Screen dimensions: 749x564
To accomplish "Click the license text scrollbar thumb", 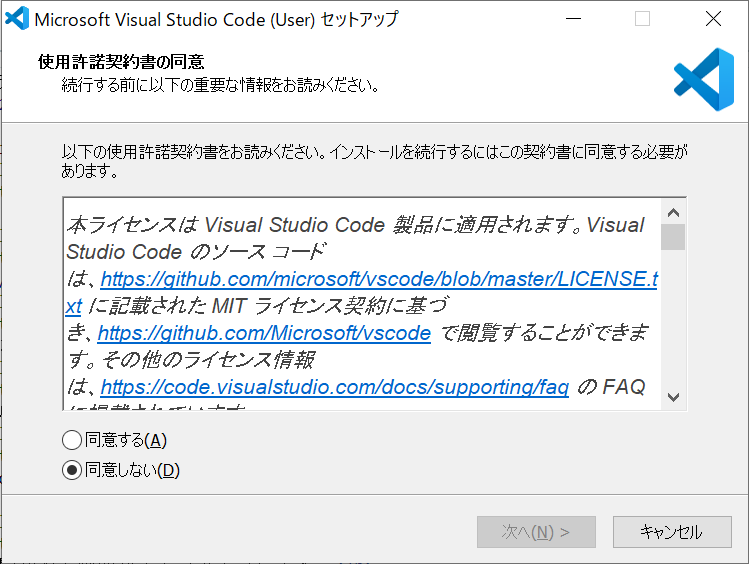I will (x=673, y=237).
